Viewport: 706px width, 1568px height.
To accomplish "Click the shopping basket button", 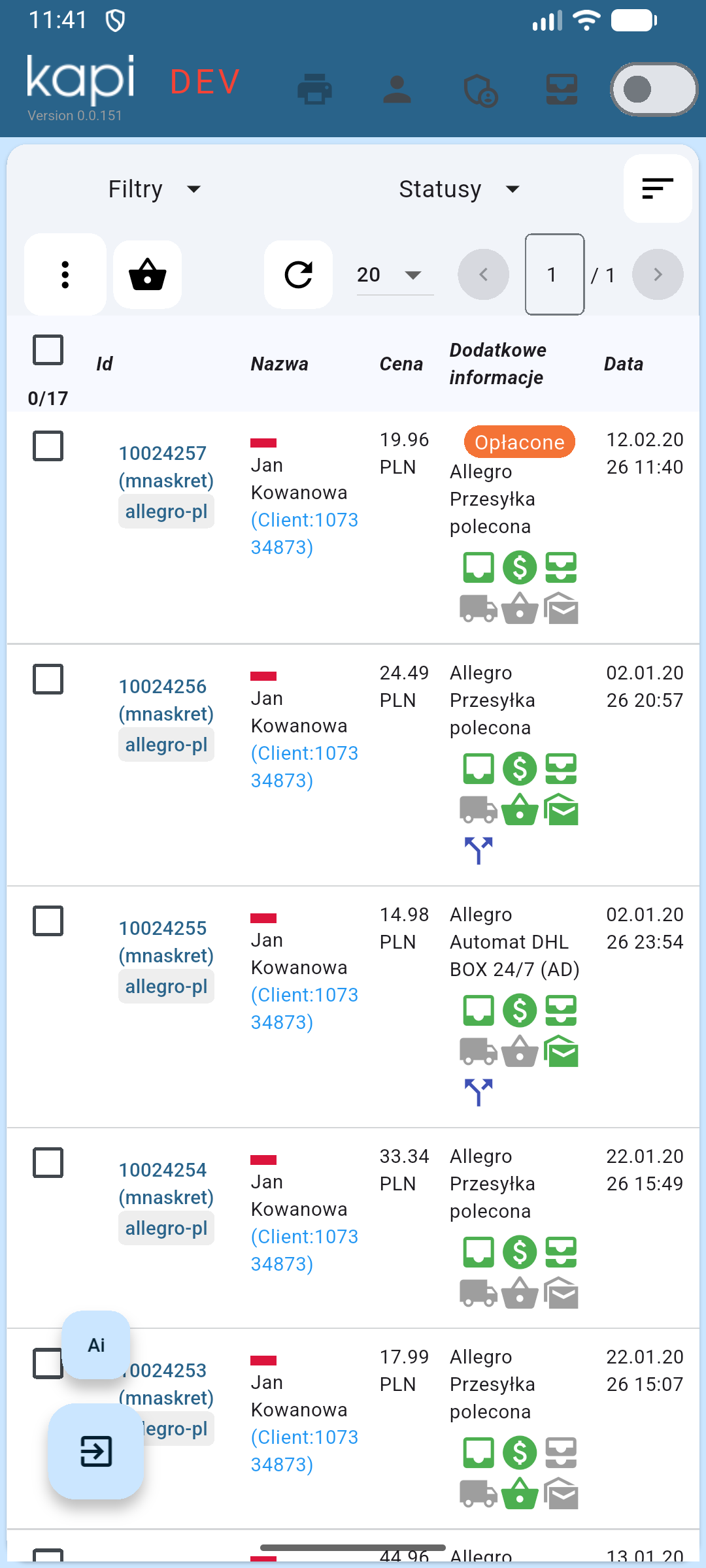I will tap(148, 274).
